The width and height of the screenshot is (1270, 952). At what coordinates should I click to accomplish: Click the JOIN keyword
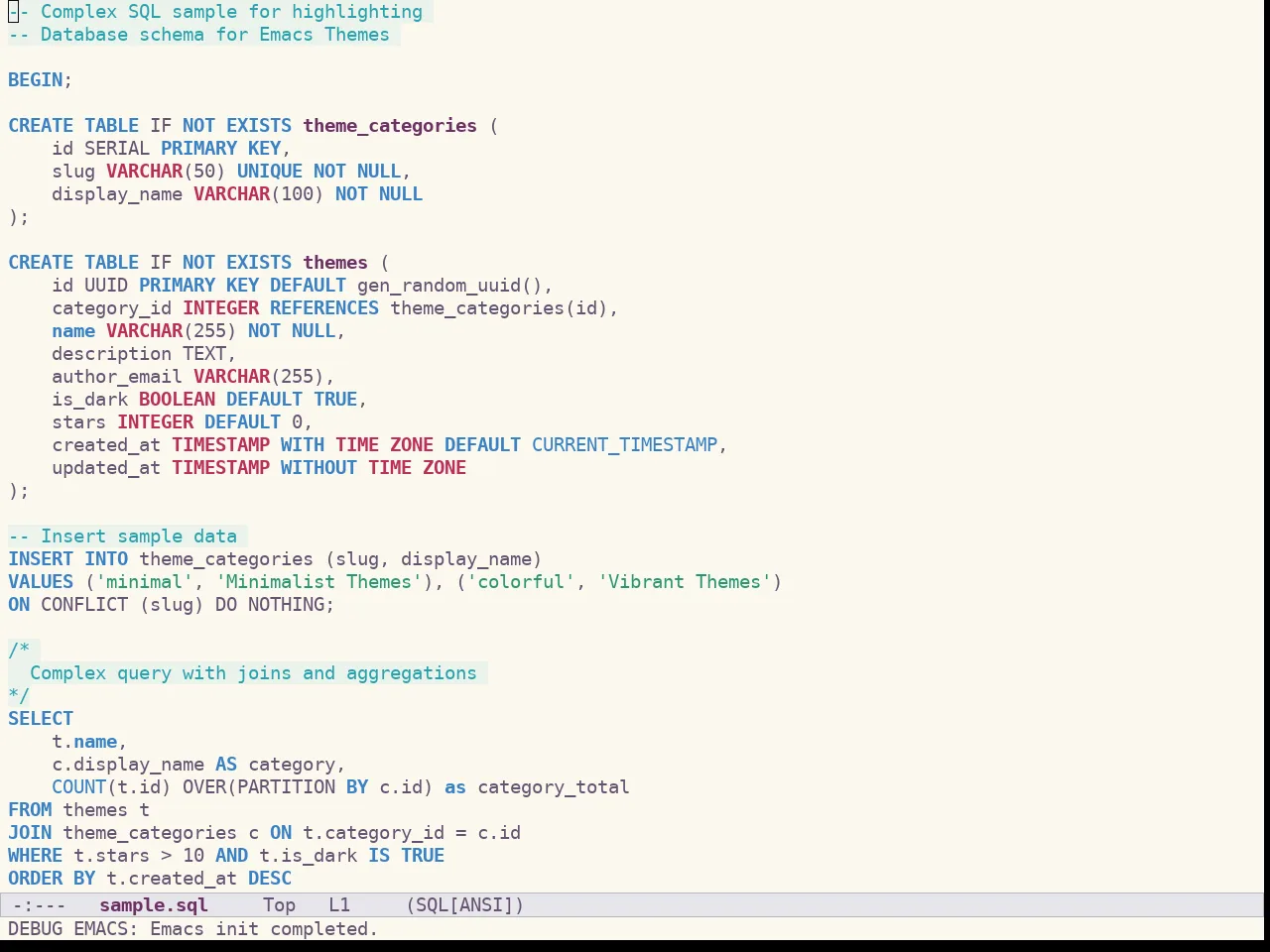[30, 833]
